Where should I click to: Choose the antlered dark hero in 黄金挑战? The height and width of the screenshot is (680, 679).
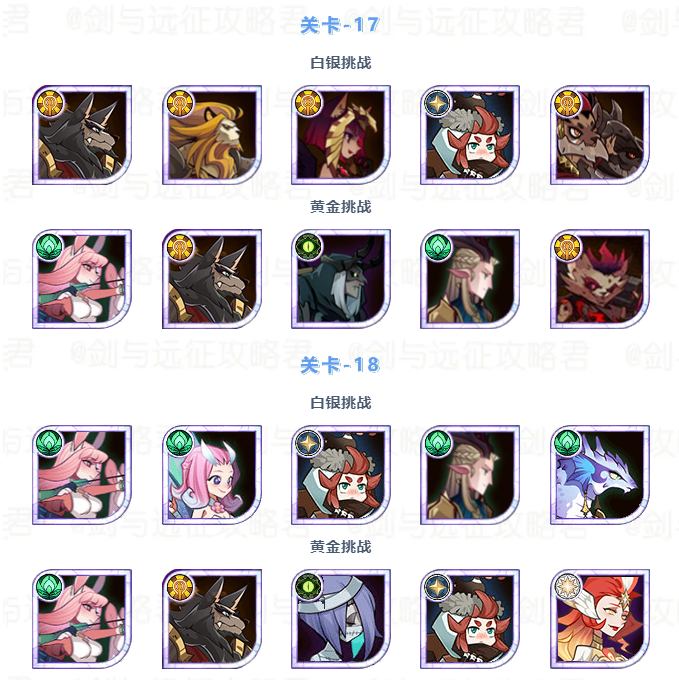point(341,279)
